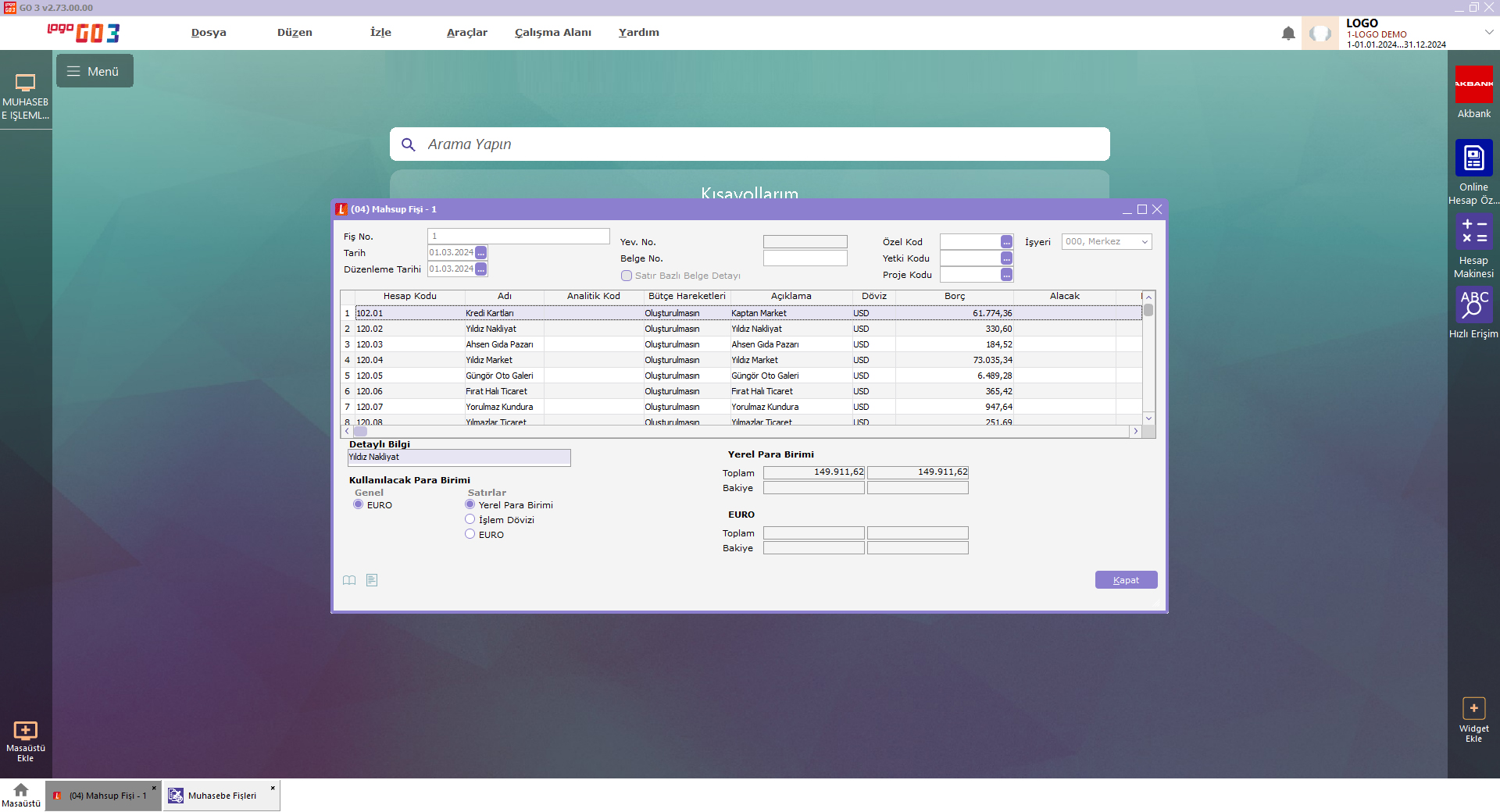Click the Masaüstü Ekle icon
The height and width of the screenshot is (812, 1500).
tap(25, 731)
